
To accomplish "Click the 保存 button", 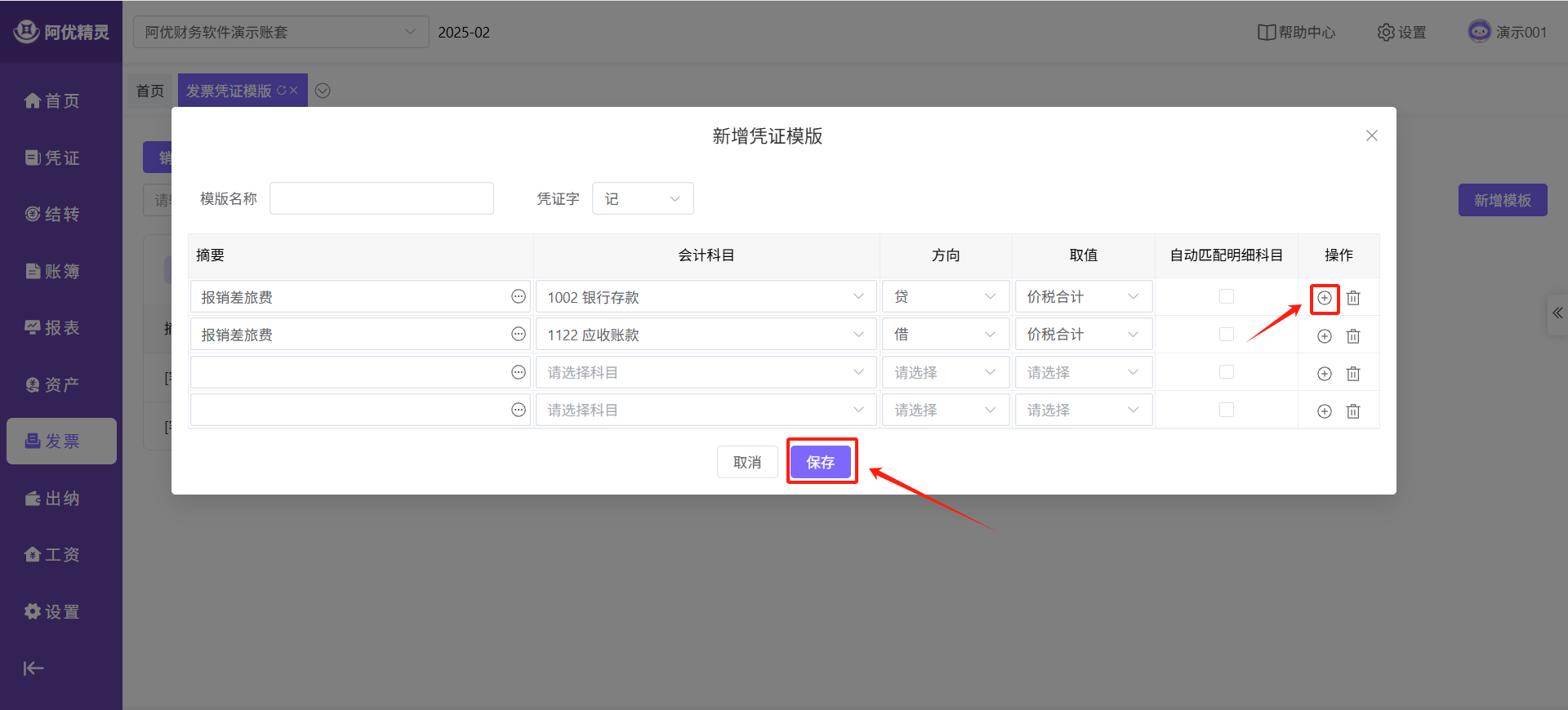I will coord(821,462).
